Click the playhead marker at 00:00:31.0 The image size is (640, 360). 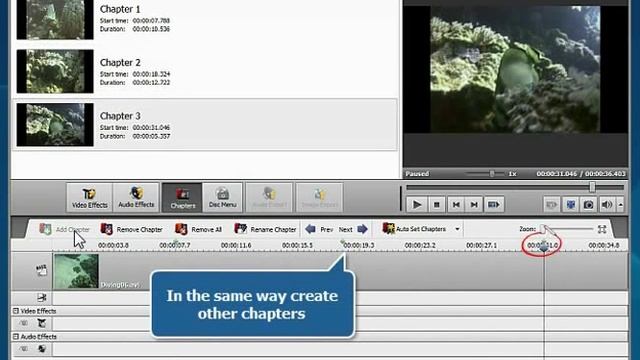click(x=544, y=246)
